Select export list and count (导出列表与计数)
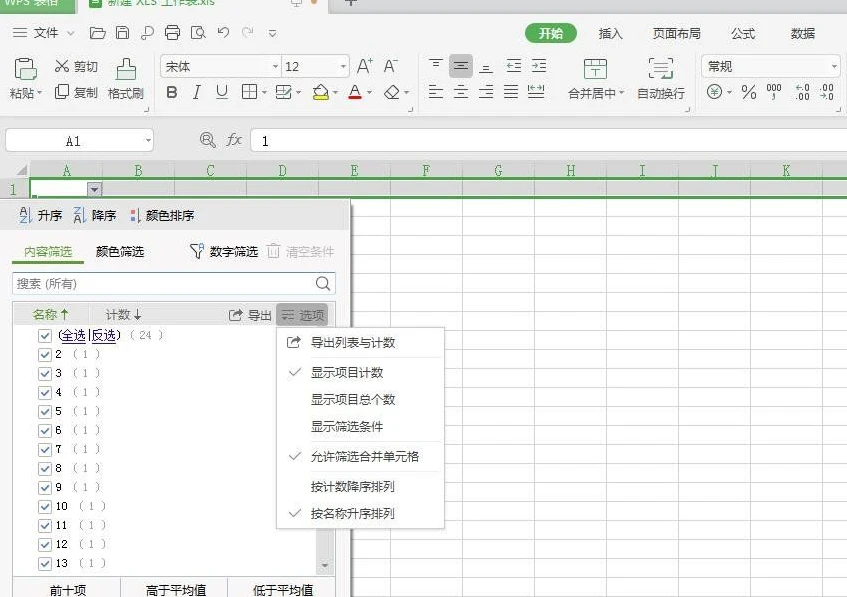The image size is (847, 597). 353,343
